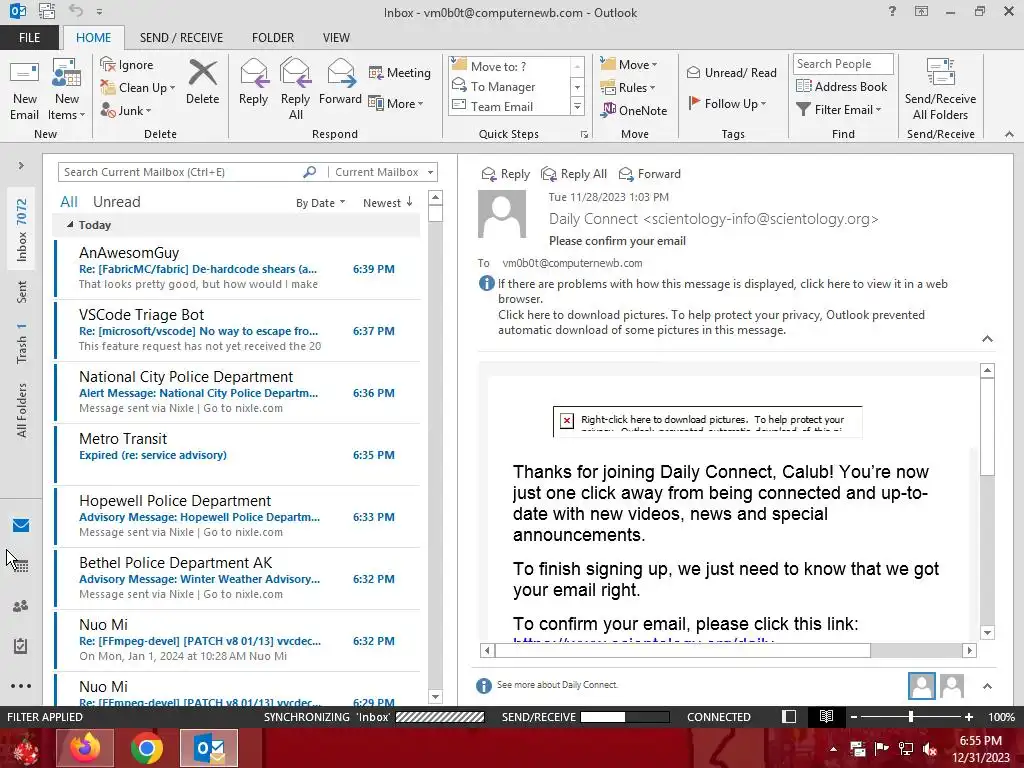Open the By Date arrangement dropdown
The height and width of the screenshot is (768, 1024).
coord(321,203)
